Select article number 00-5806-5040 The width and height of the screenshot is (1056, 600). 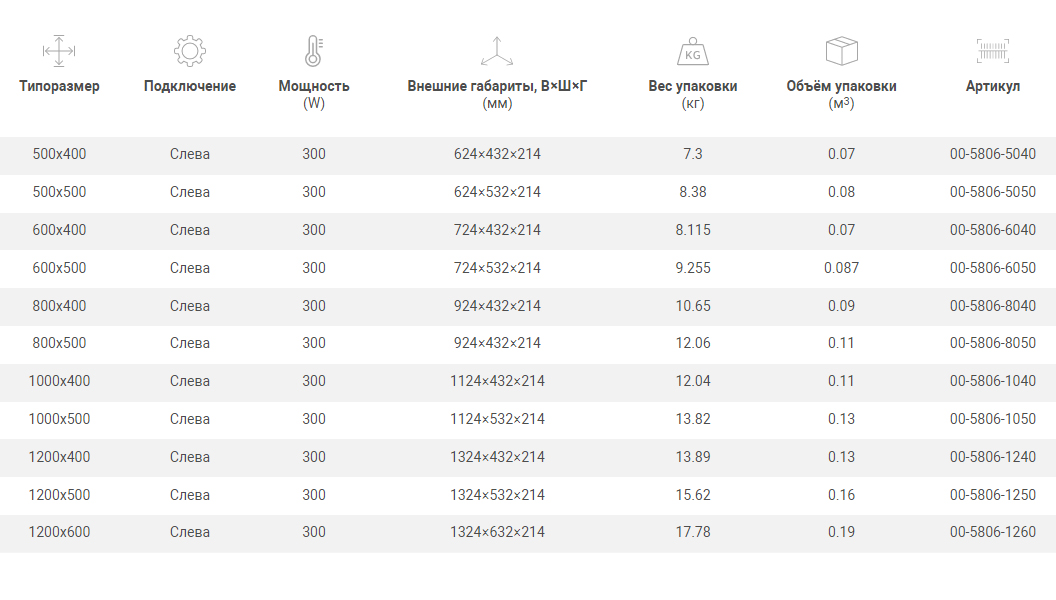[x=992, y=154]
